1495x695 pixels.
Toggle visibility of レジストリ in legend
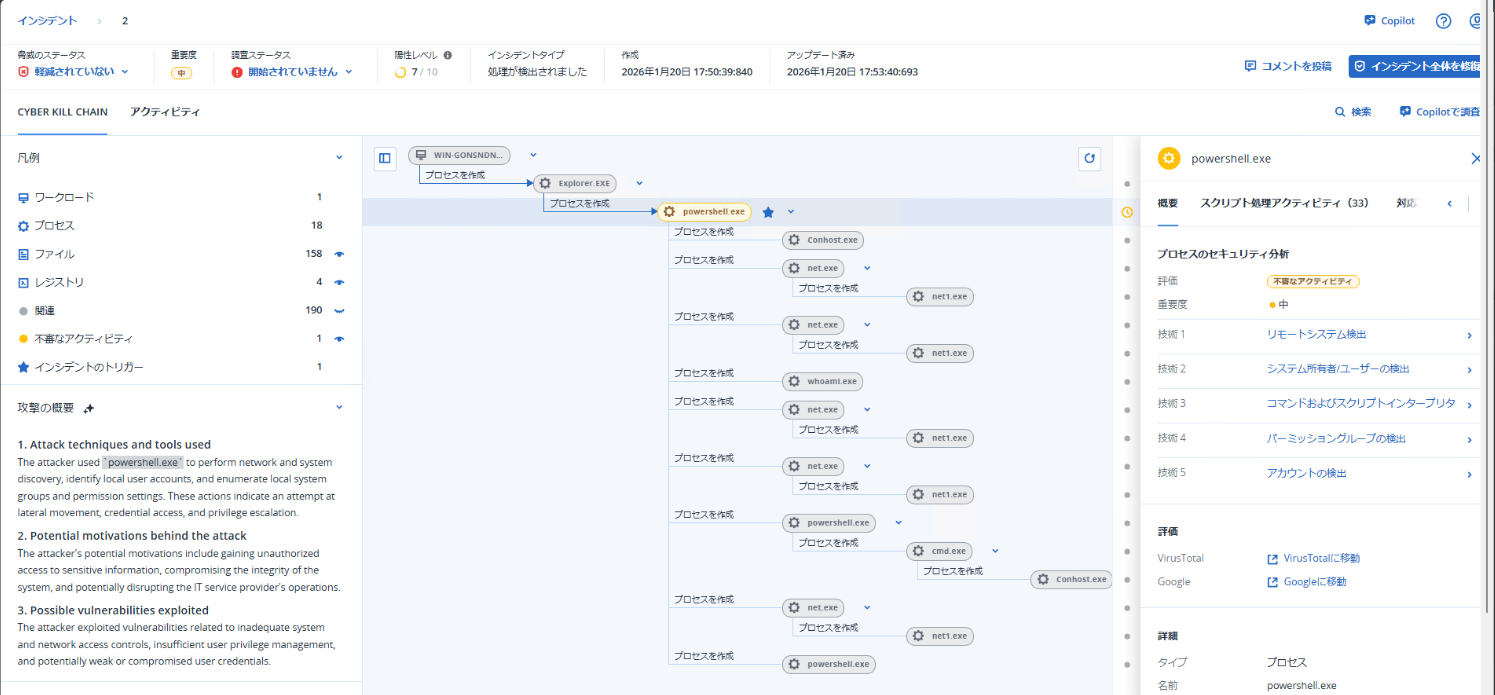click(340, 282)
